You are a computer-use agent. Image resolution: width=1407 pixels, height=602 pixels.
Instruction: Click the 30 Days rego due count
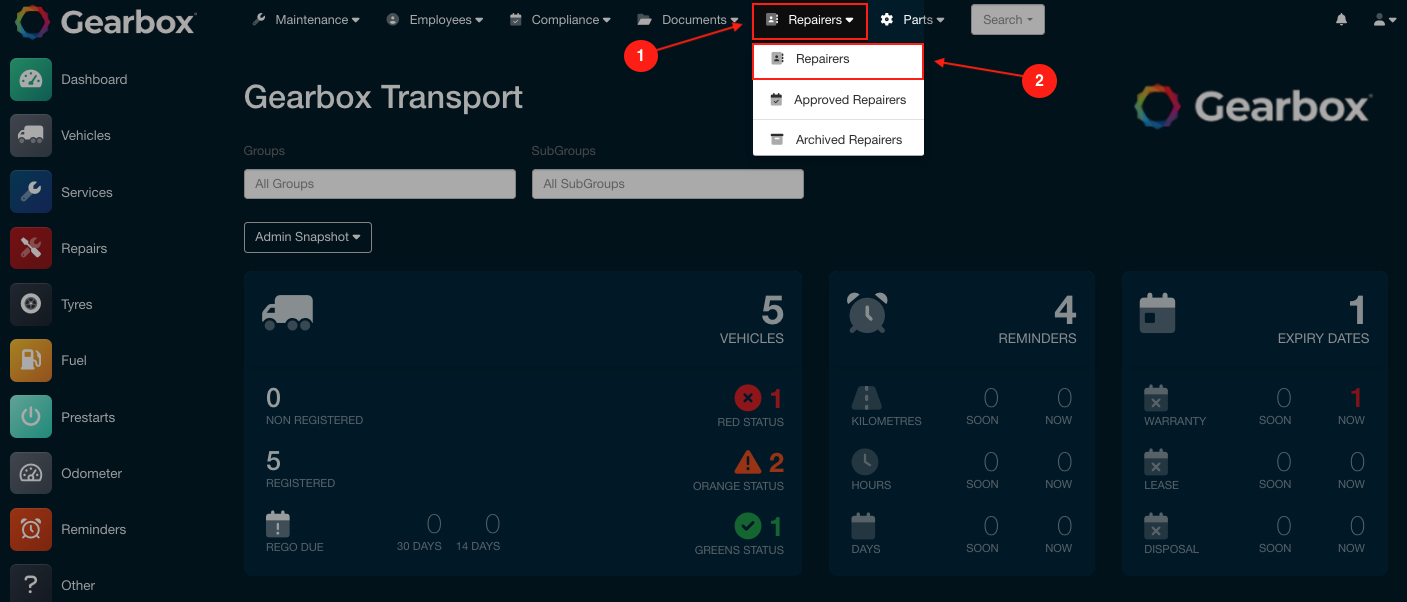click(x=434, y=524)
